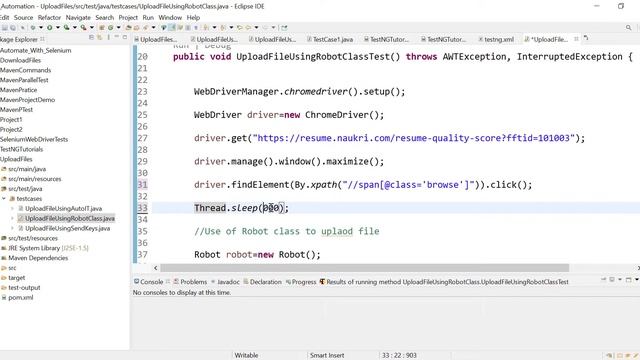Close the Package Explorer view tab
Viewport: 640px width, 360px height.
point(42,39)
